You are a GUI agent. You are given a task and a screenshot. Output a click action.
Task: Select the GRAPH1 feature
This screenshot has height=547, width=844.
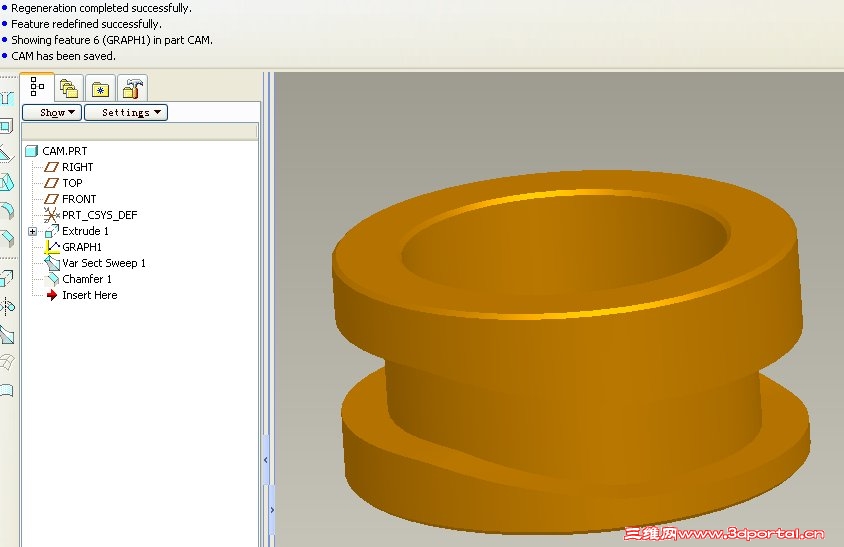pyautogui.click(x=73, y=247)
